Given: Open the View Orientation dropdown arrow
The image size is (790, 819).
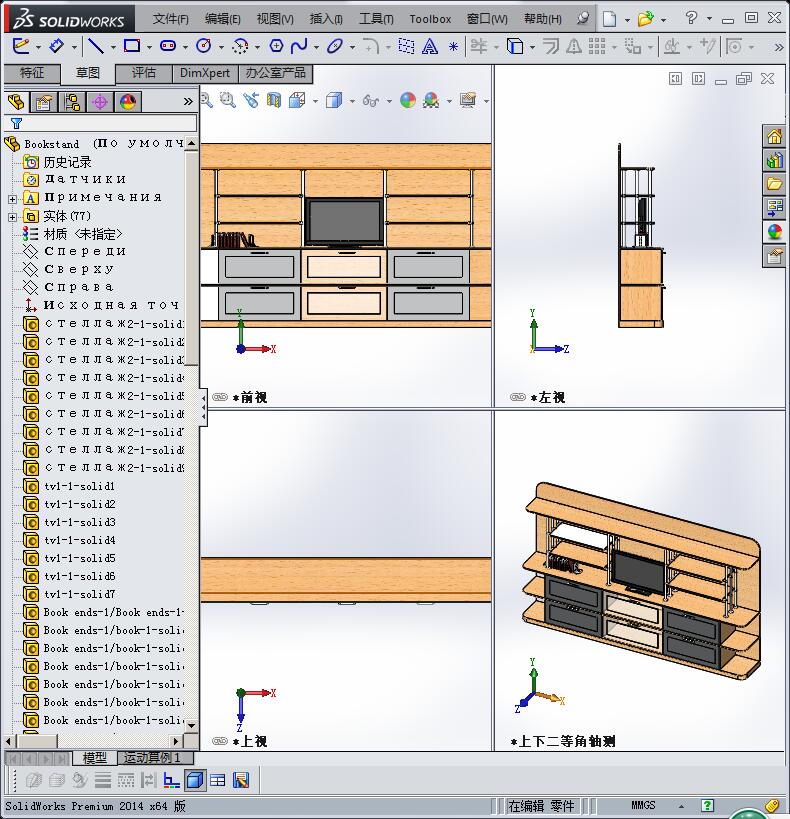Looking at the screenshot, I should pos(316,101).
